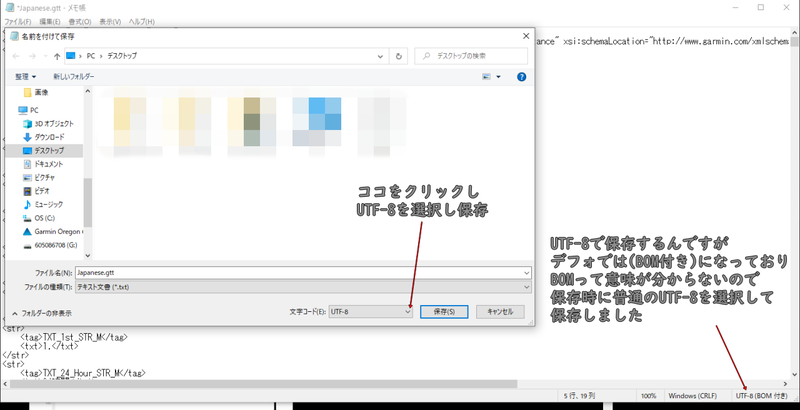
Task: Click デスクトップ in address breadcrumb
Action: click(x=122, y=56)
